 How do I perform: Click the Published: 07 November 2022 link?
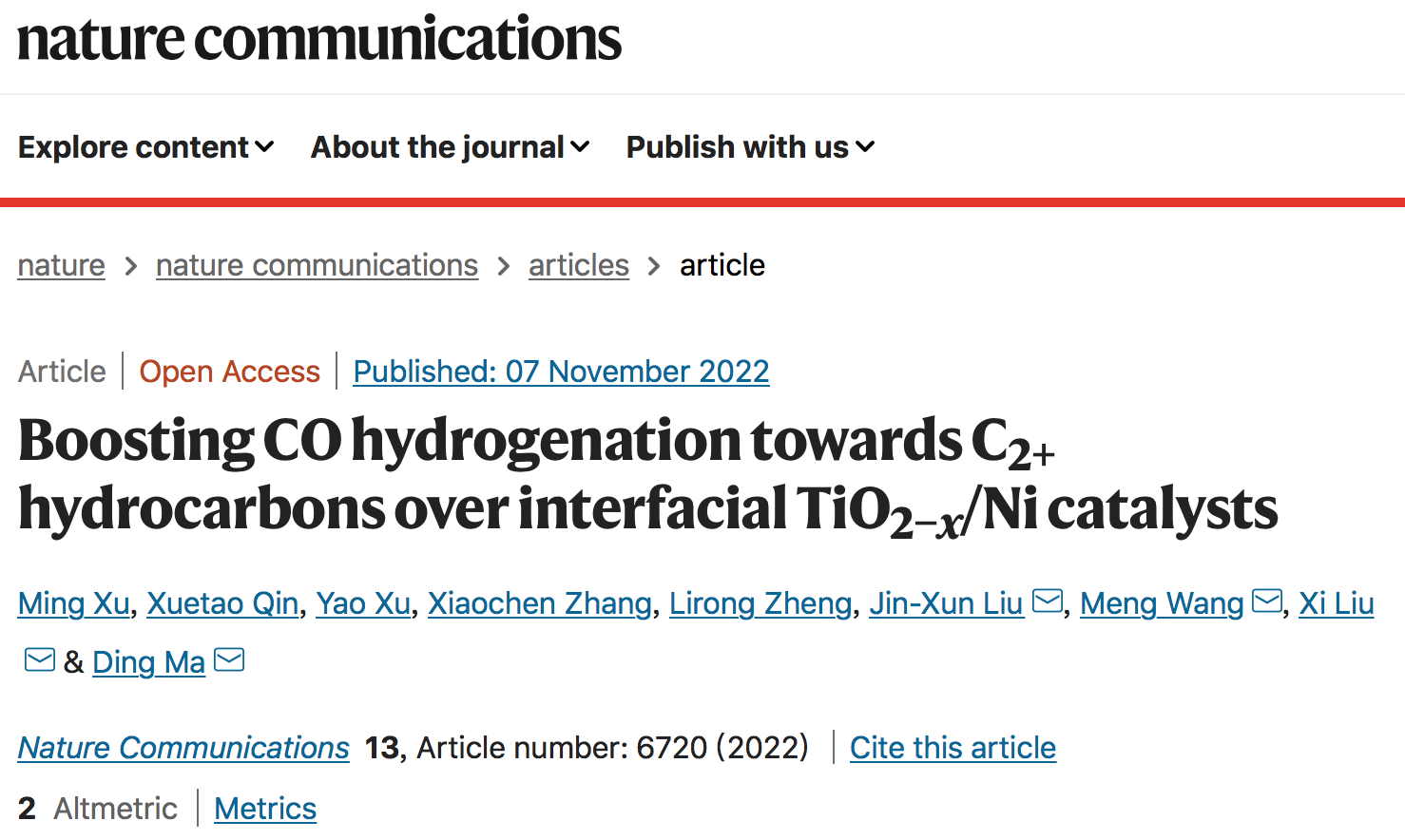pyautogui.click(x=561, y=372)
